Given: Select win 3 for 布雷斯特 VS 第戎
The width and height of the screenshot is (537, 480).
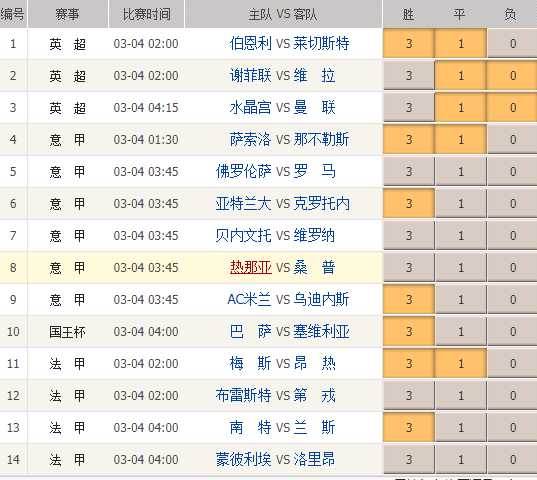Looking at the screenshot, I should tap(409, 395).
